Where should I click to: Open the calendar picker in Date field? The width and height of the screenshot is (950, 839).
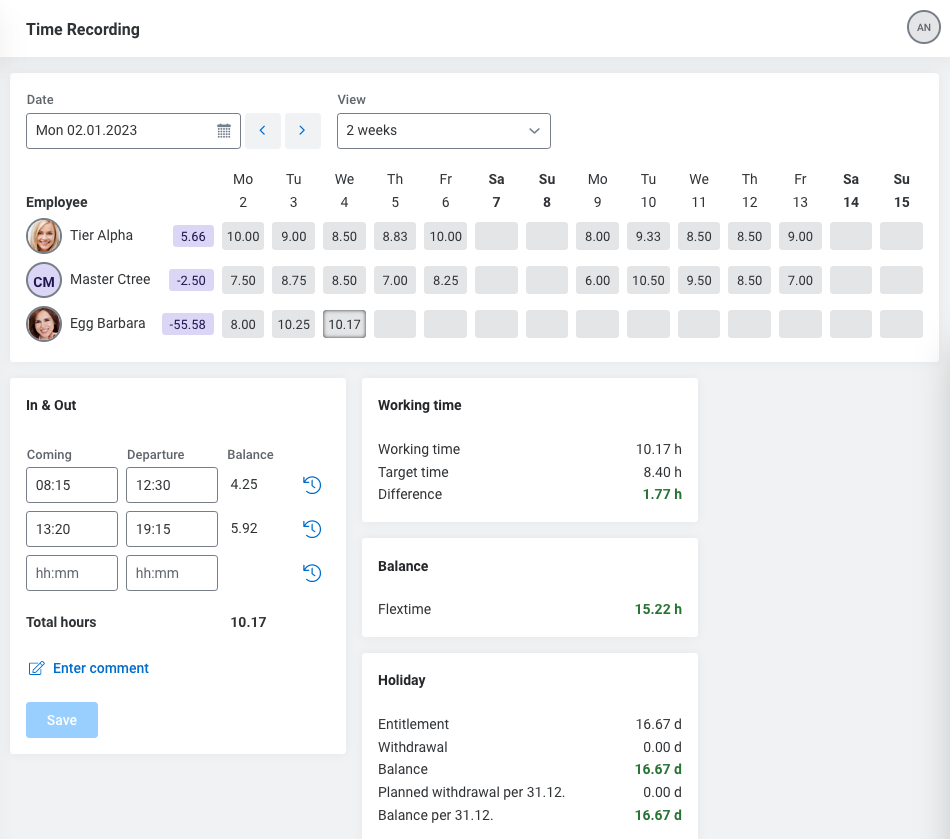click(224, 131)
